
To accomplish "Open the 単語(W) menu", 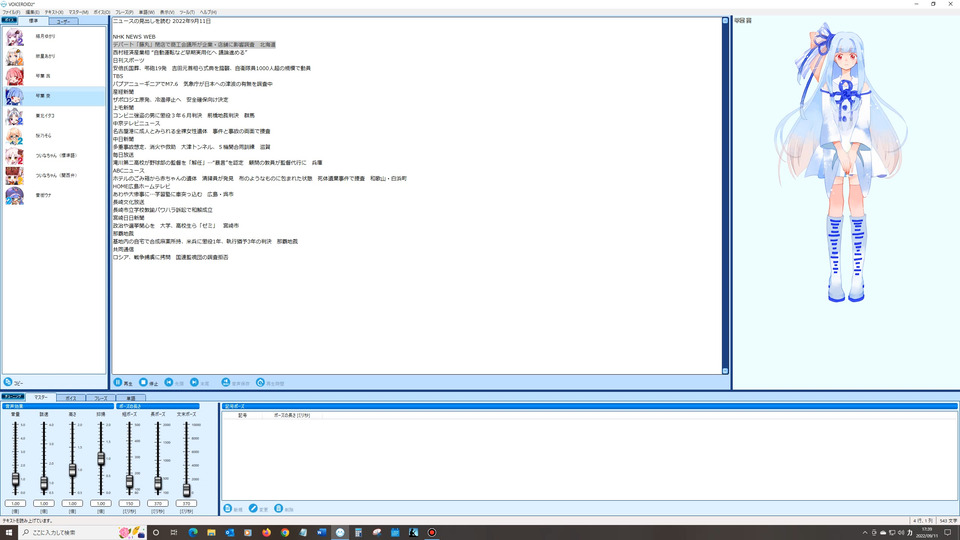I will (146, 12).
